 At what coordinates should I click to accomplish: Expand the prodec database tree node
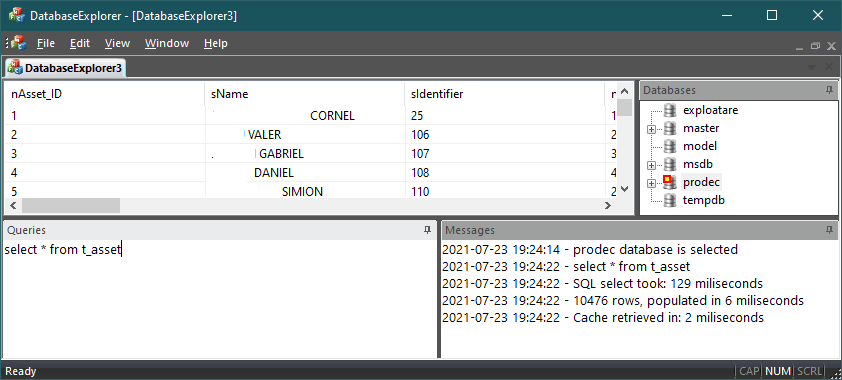click(x=651, y=184)
